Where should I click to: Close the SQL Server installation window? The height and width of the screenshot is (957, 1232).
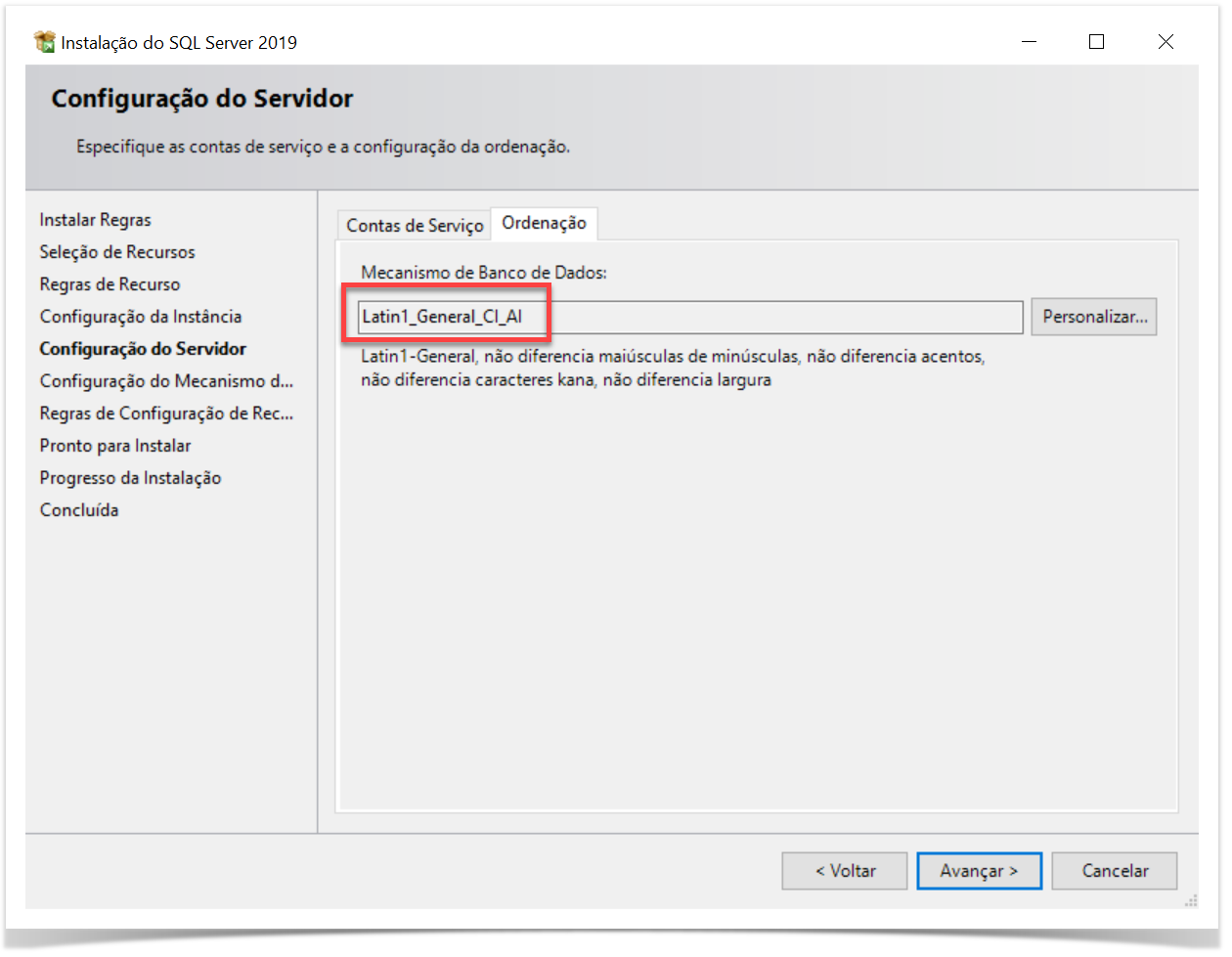pyautogui.click(x=1166, y=42)
